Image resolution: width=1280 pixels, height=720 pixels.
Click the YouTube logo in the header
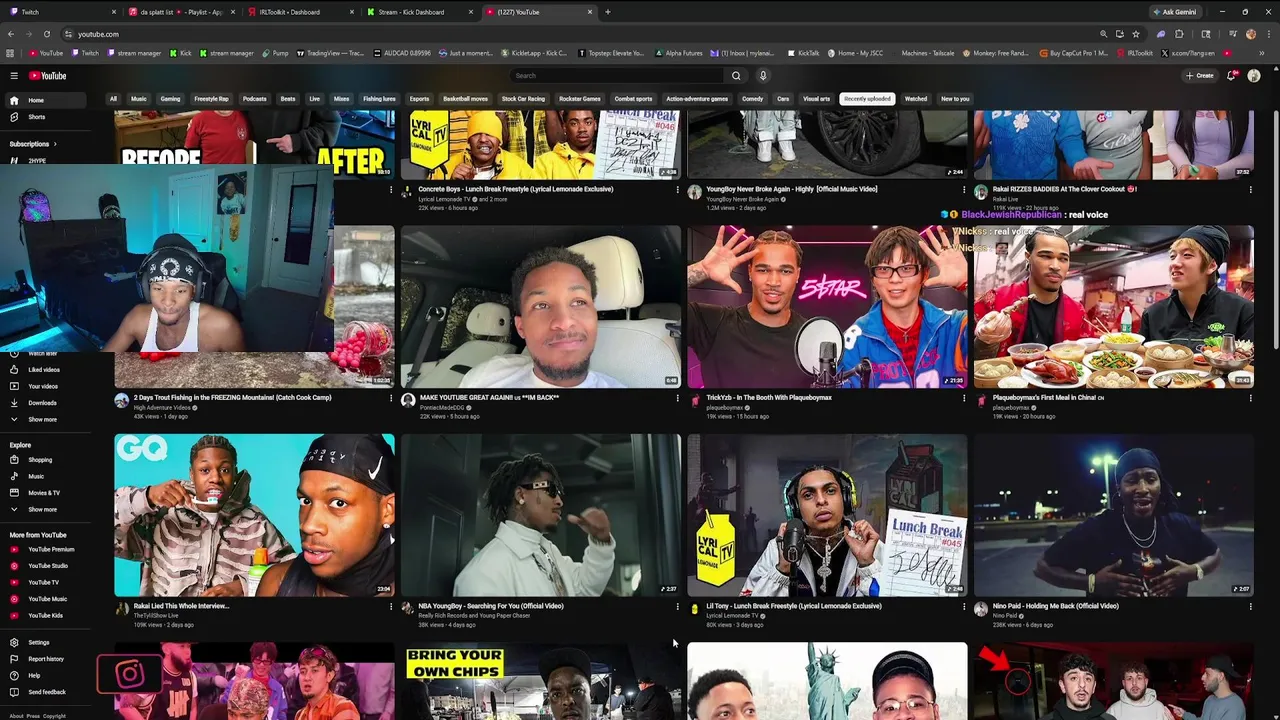pyautogui.click(x=47, y=76)
